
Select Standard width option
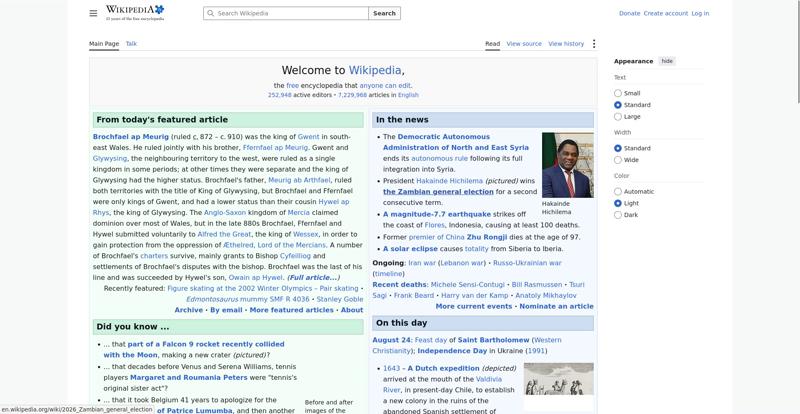tap(618, 149)
